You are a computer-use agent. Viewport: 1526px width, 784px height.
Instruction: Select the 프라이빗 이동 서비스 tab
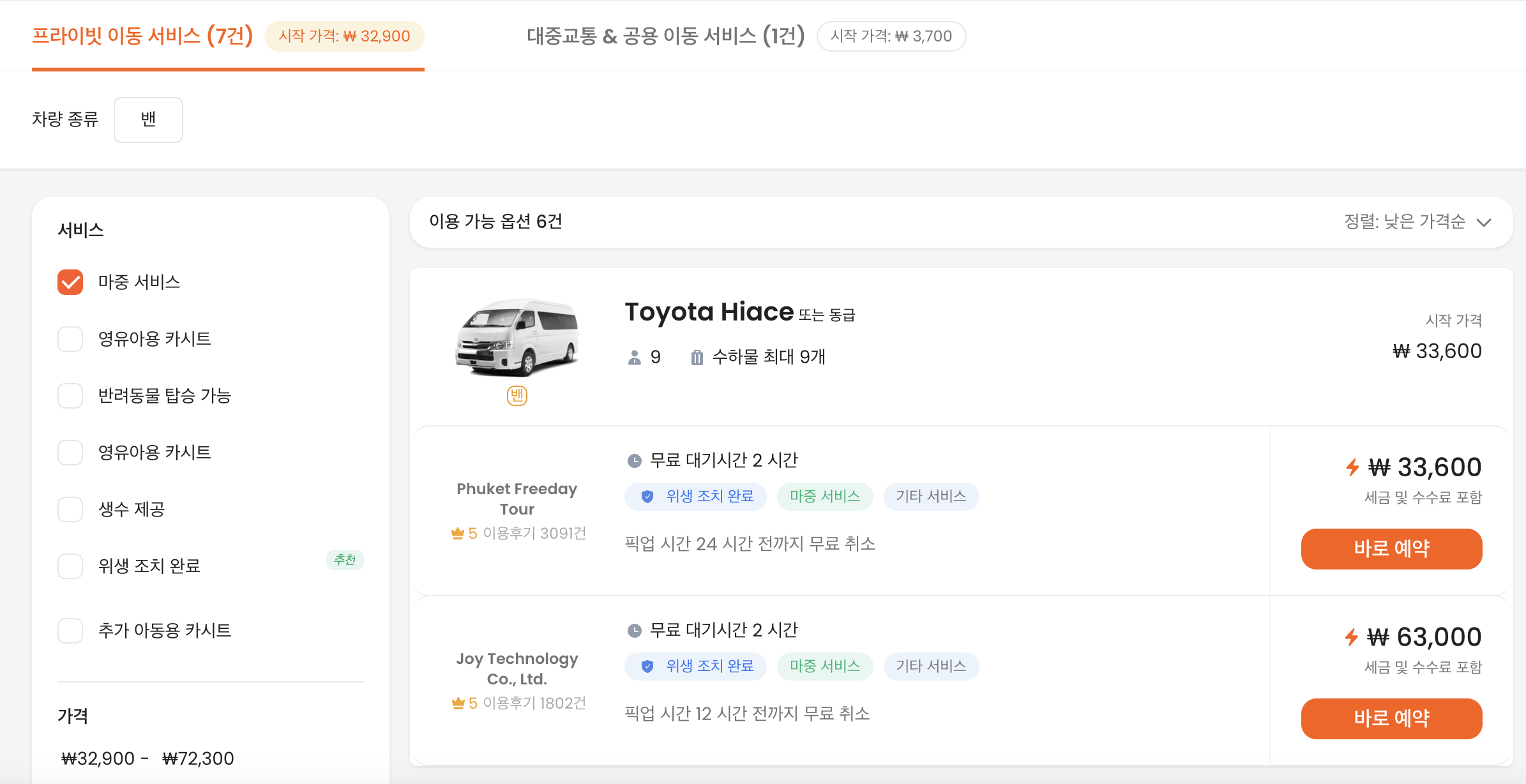[x=142, y=36]
